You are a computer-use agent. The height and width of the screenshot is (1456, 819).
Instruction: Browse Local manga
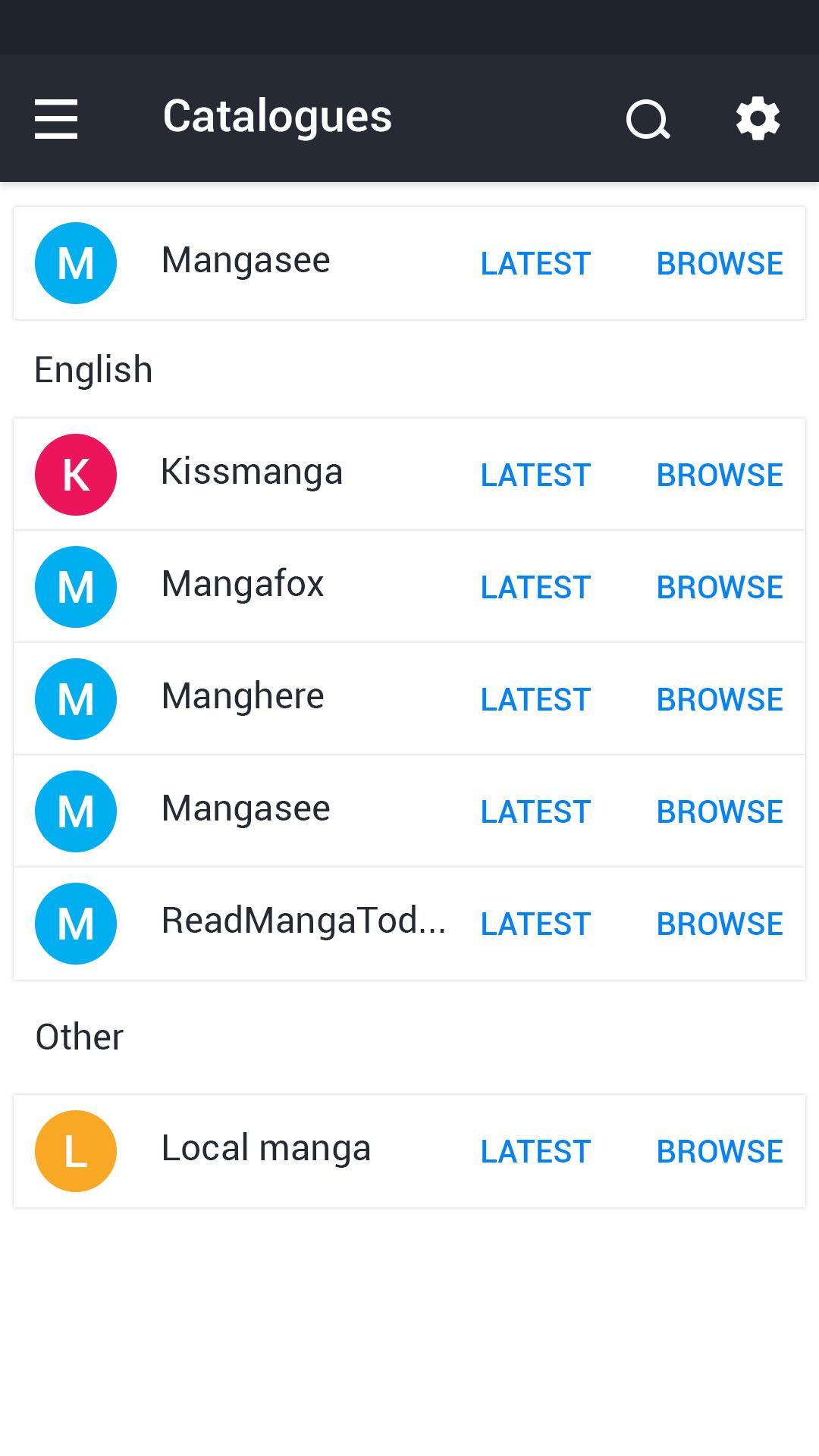pos(719,1152)
